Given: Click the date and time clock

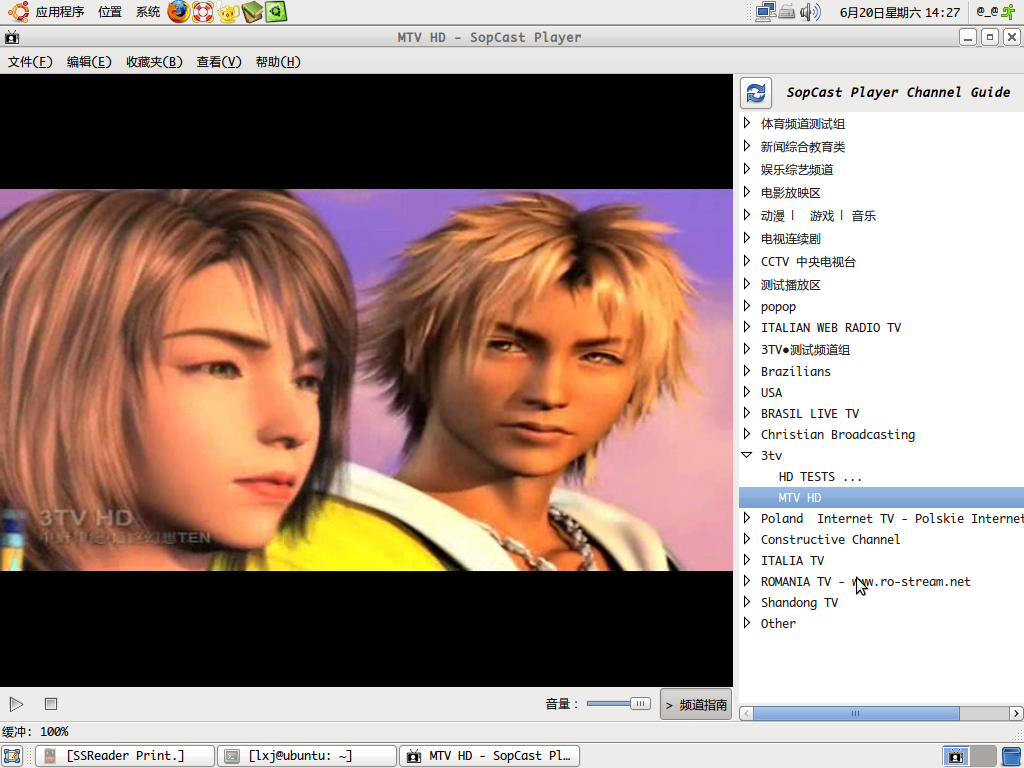Looking at the screenshot, I should coord(899,12).
